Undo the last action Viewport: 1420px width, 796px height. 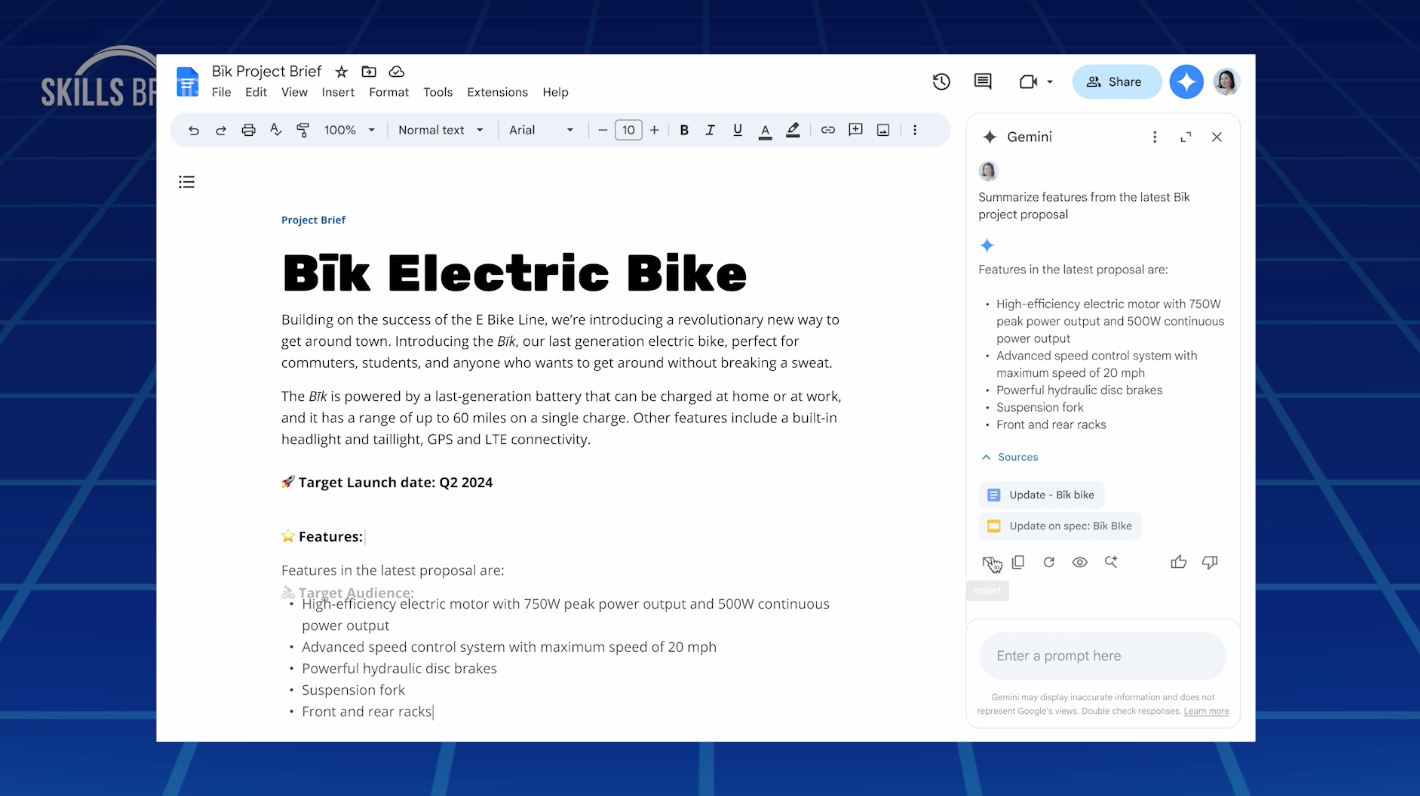pyautogui.click(x=194, y=130)
